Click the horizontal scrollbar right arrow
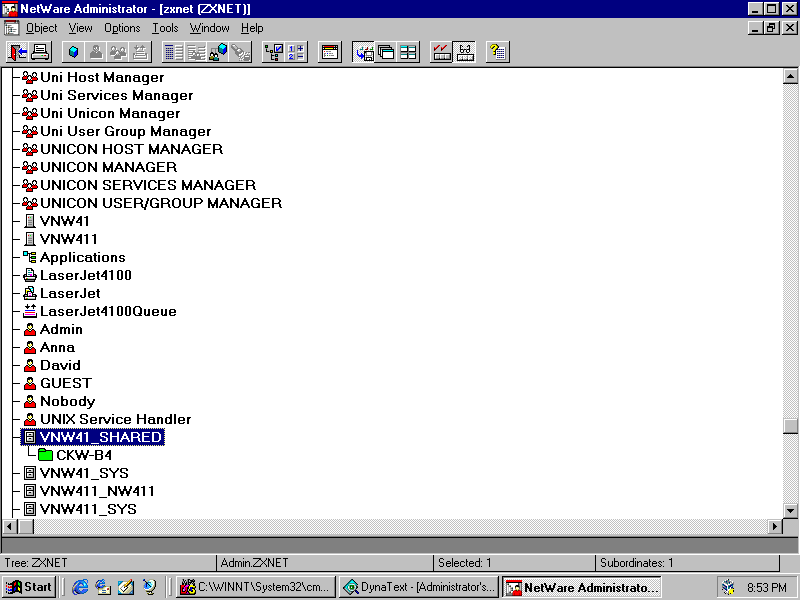Viewport: 800px width, 600px height. coord(775,526)
